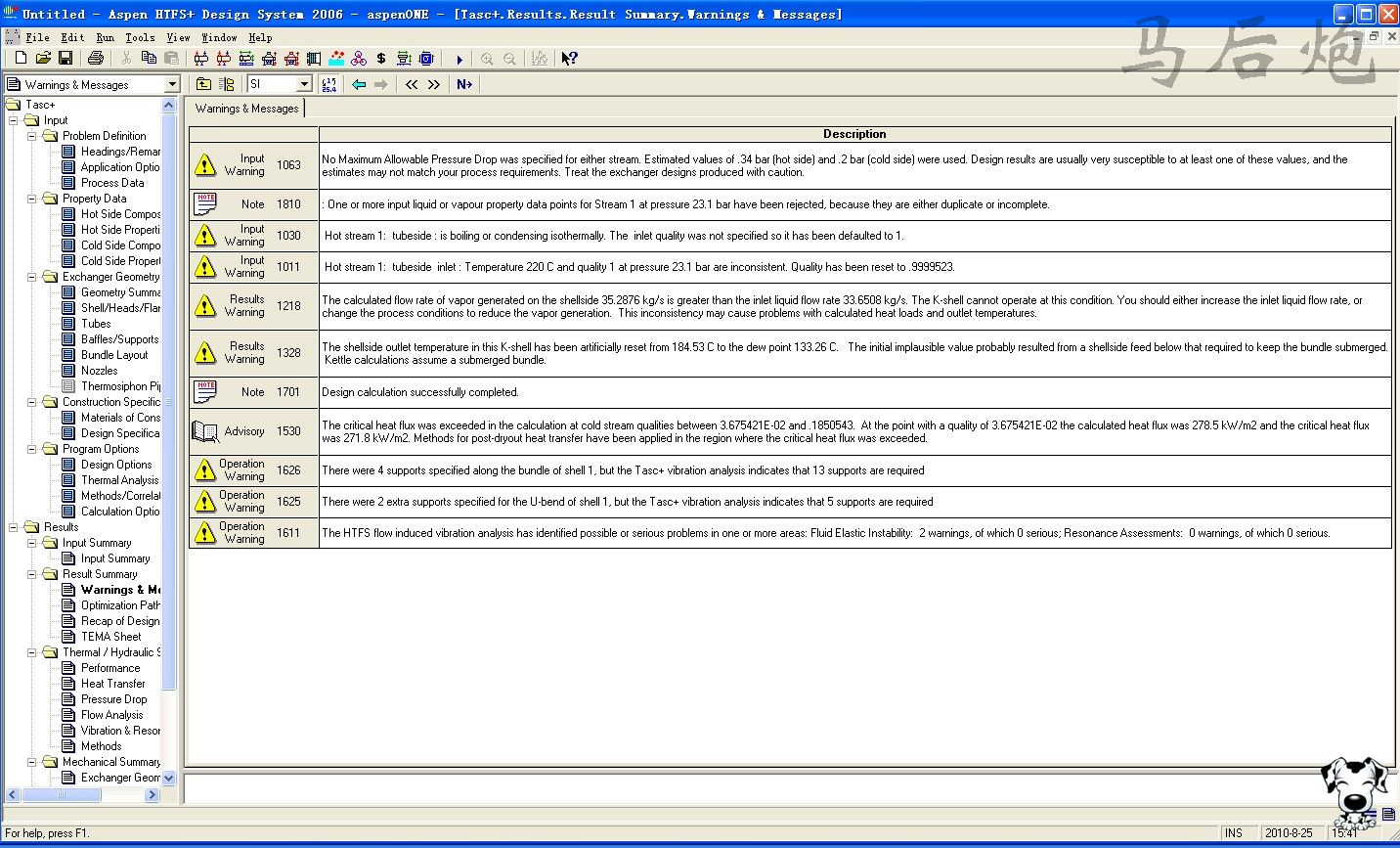Viewport: 1400px width, 848px height.
Task: Open Heat Transfer tree item
Action: [x=112, y=684]
